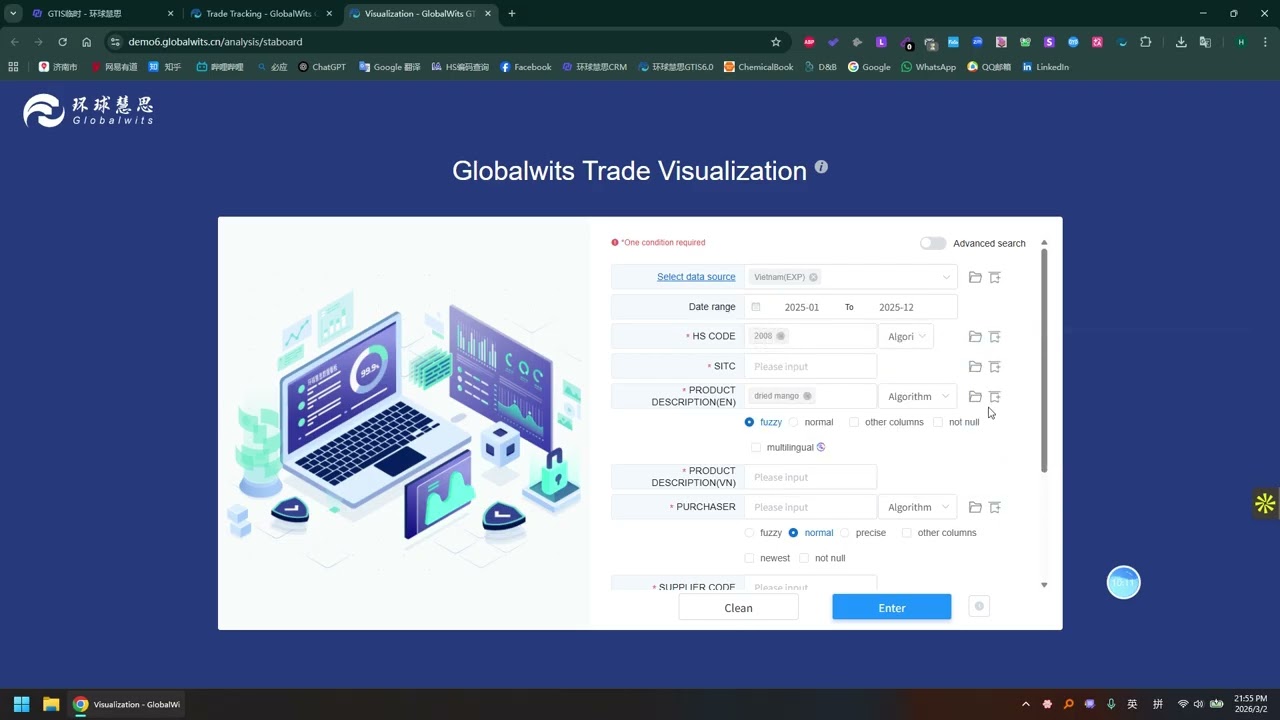Click form scrollbar down arrow

[x=1044, y=585]
